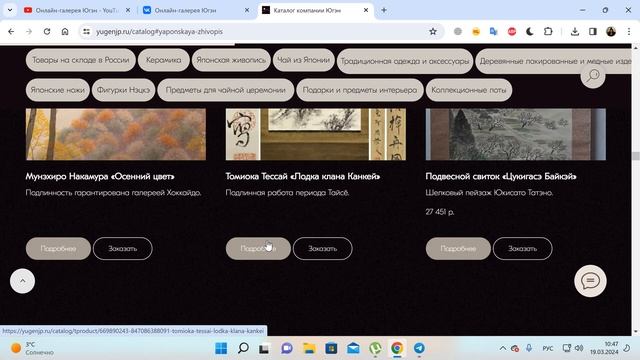Image resolution: width=640 pixels, height=360 pixels.
Task: Click Заказать for Томиока Тессай scroll
Action: point(322,248)
